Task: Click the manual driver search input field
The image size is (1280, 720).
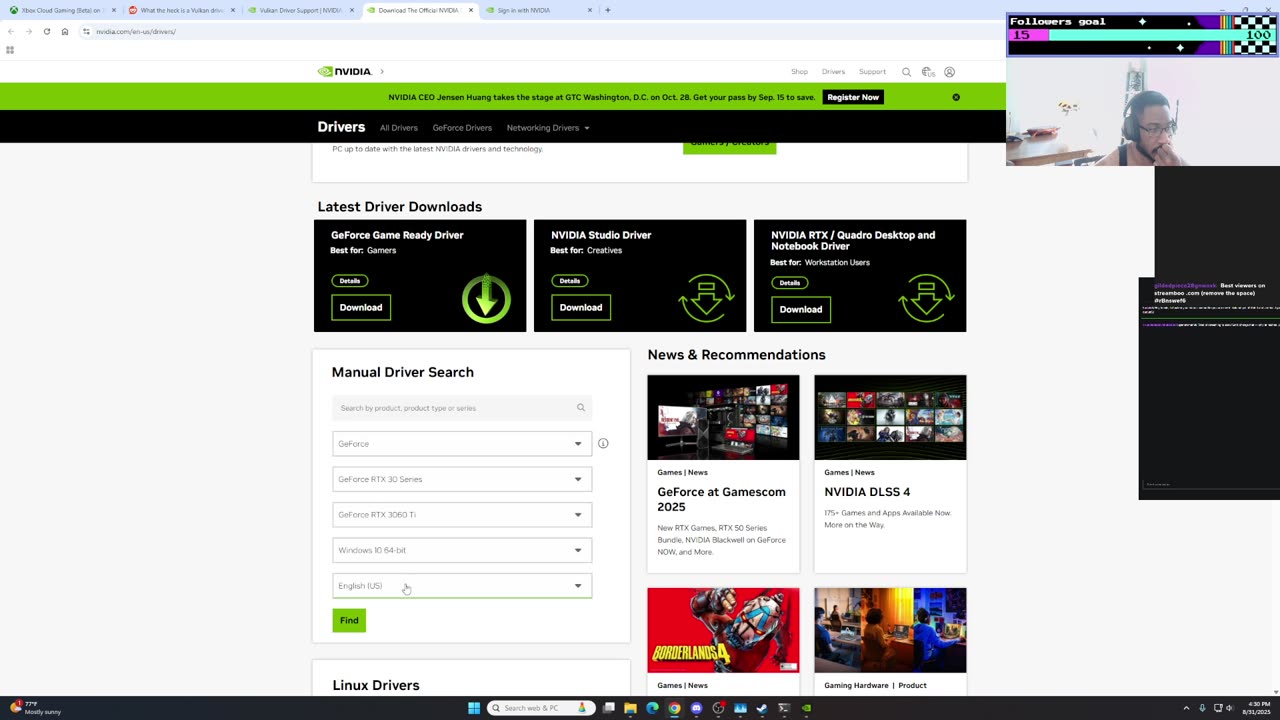Action: [x=462, y=408]
